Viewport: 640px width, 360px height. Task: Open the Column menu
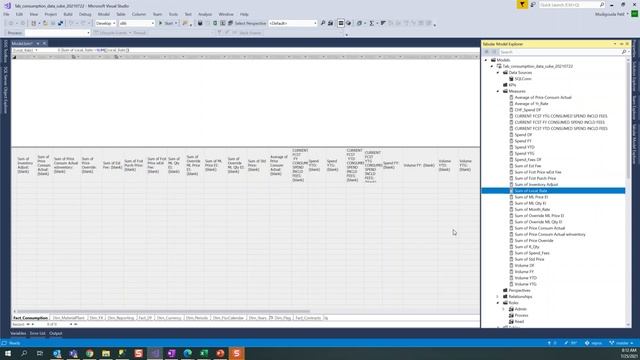click(x=139, y=14)
